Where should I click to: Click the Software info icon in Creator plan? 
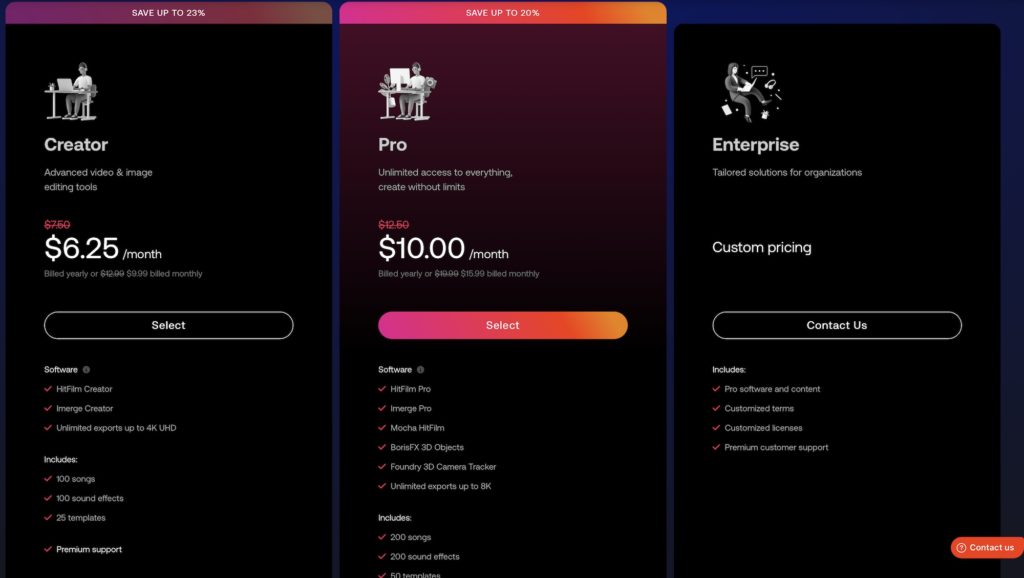(86, 370)
